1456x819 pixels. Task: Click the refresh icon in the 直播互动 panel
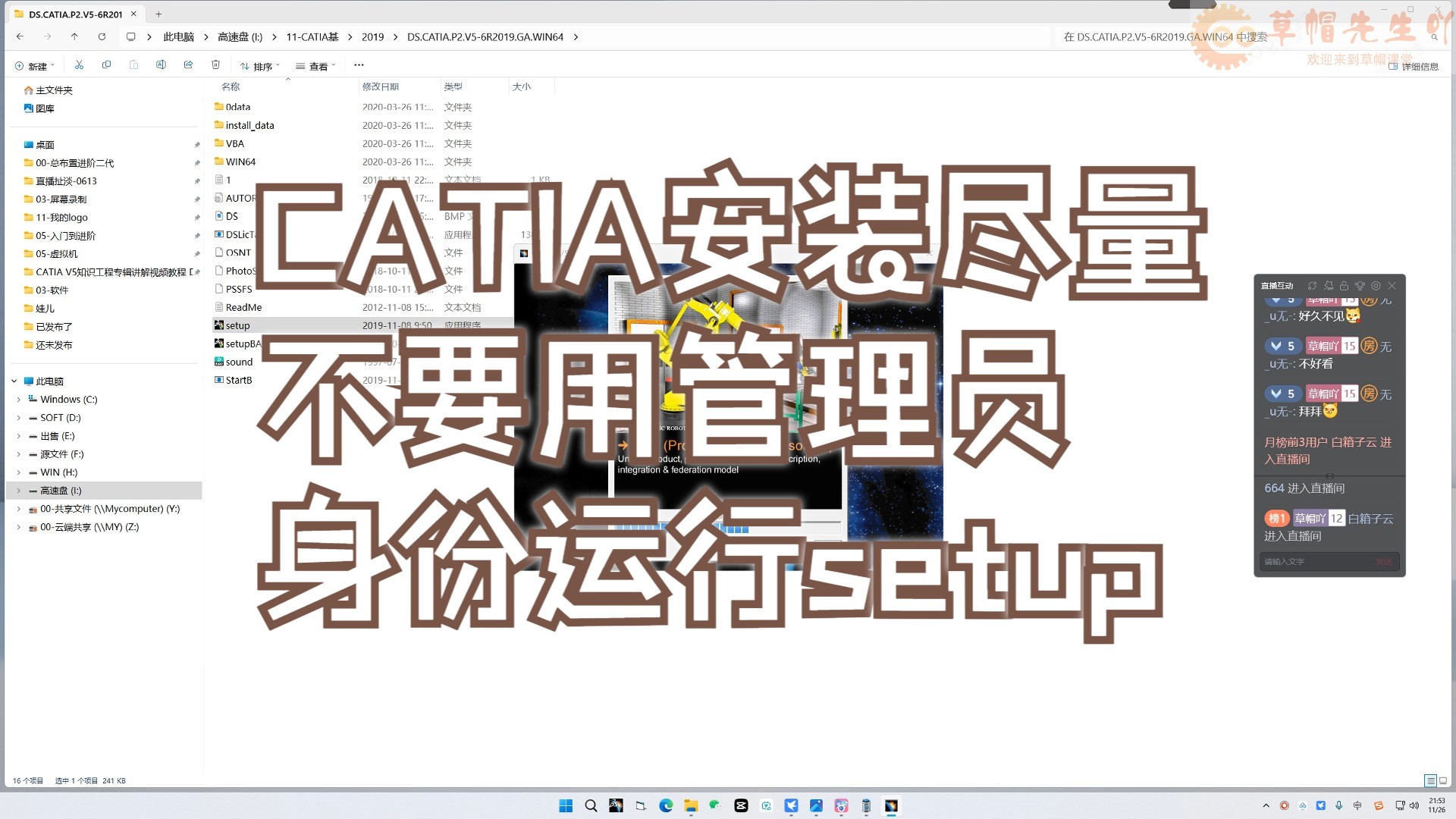tap(1312, 286)
